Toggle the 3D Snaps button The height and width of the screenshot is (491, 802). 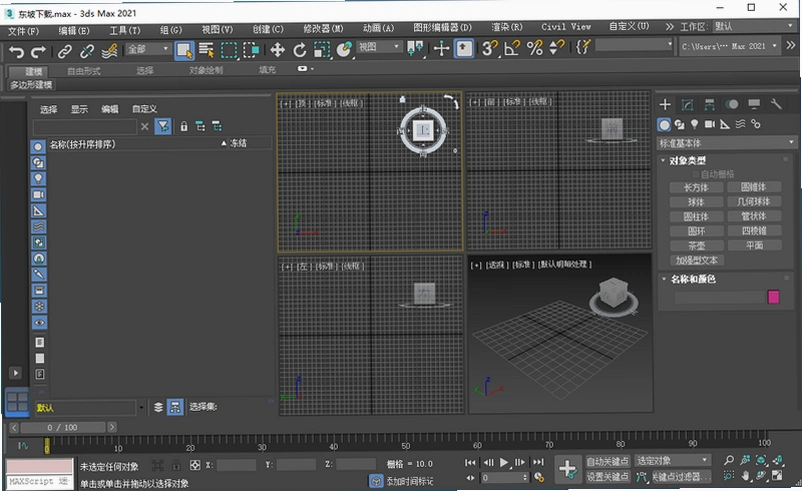pyautogui.click(x=489, y=49)
